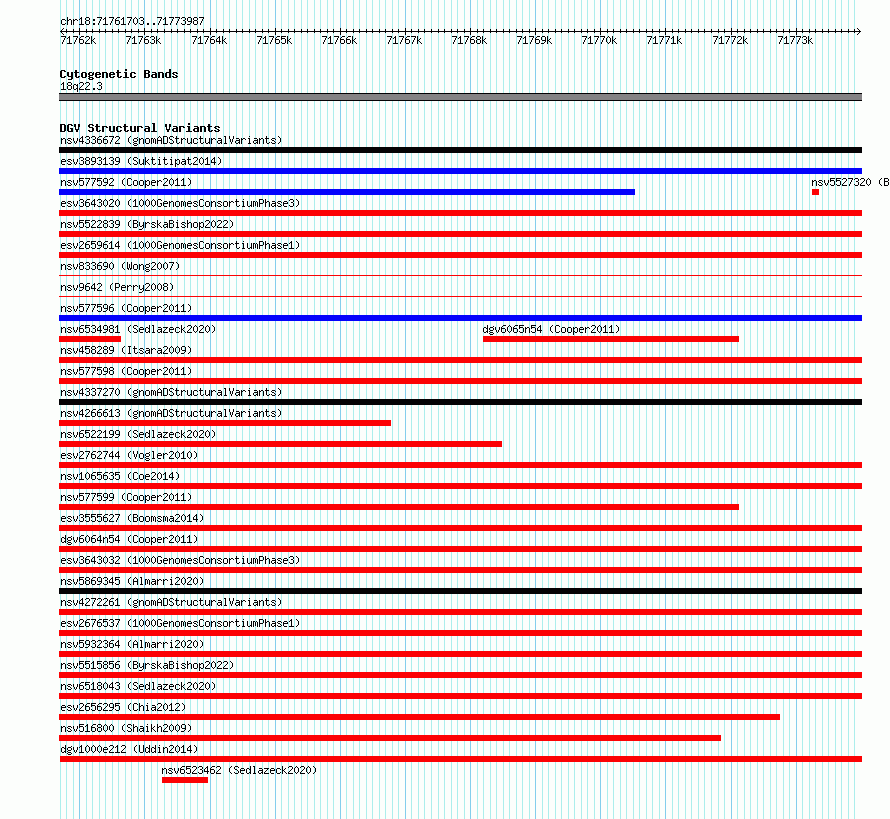Screen dimensions: 890x819
Task: Select nsv4266613 gnomADStructuralVariants label
Action: click(x=171, y=413)
